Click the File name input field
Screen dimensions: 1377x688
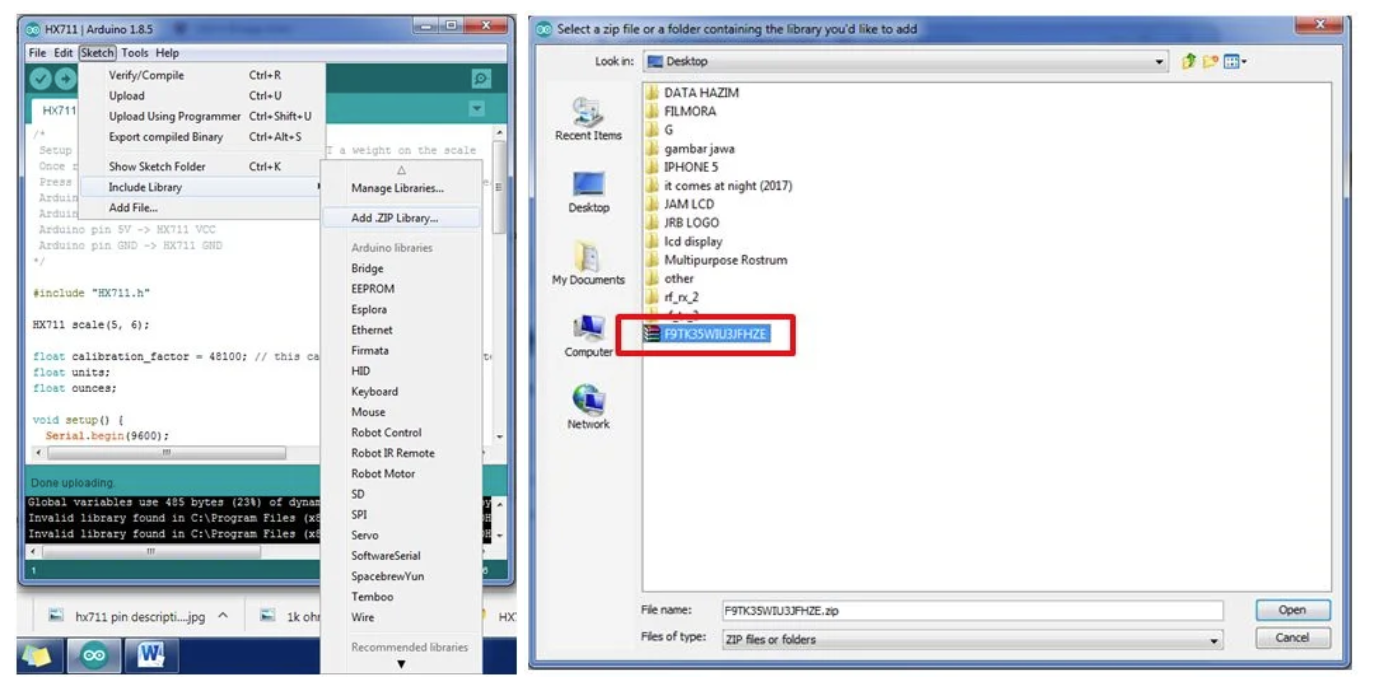click(x=970, y=611)
